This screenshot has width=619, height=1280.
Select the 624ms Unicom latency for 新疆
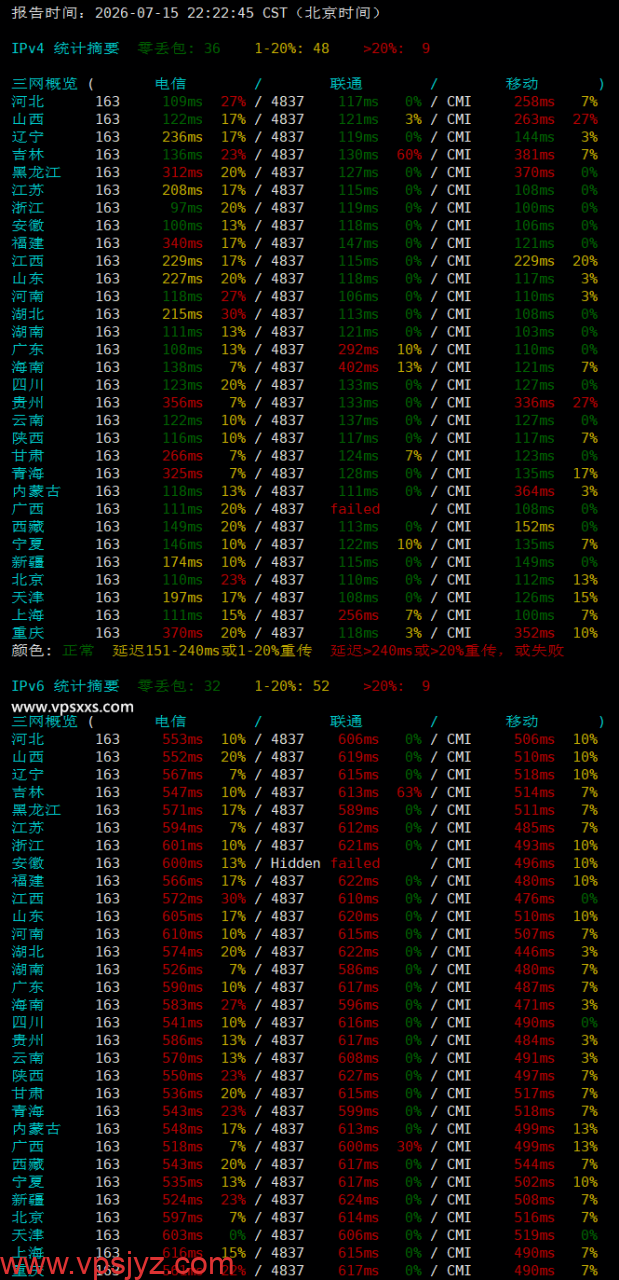(359, 1200)
